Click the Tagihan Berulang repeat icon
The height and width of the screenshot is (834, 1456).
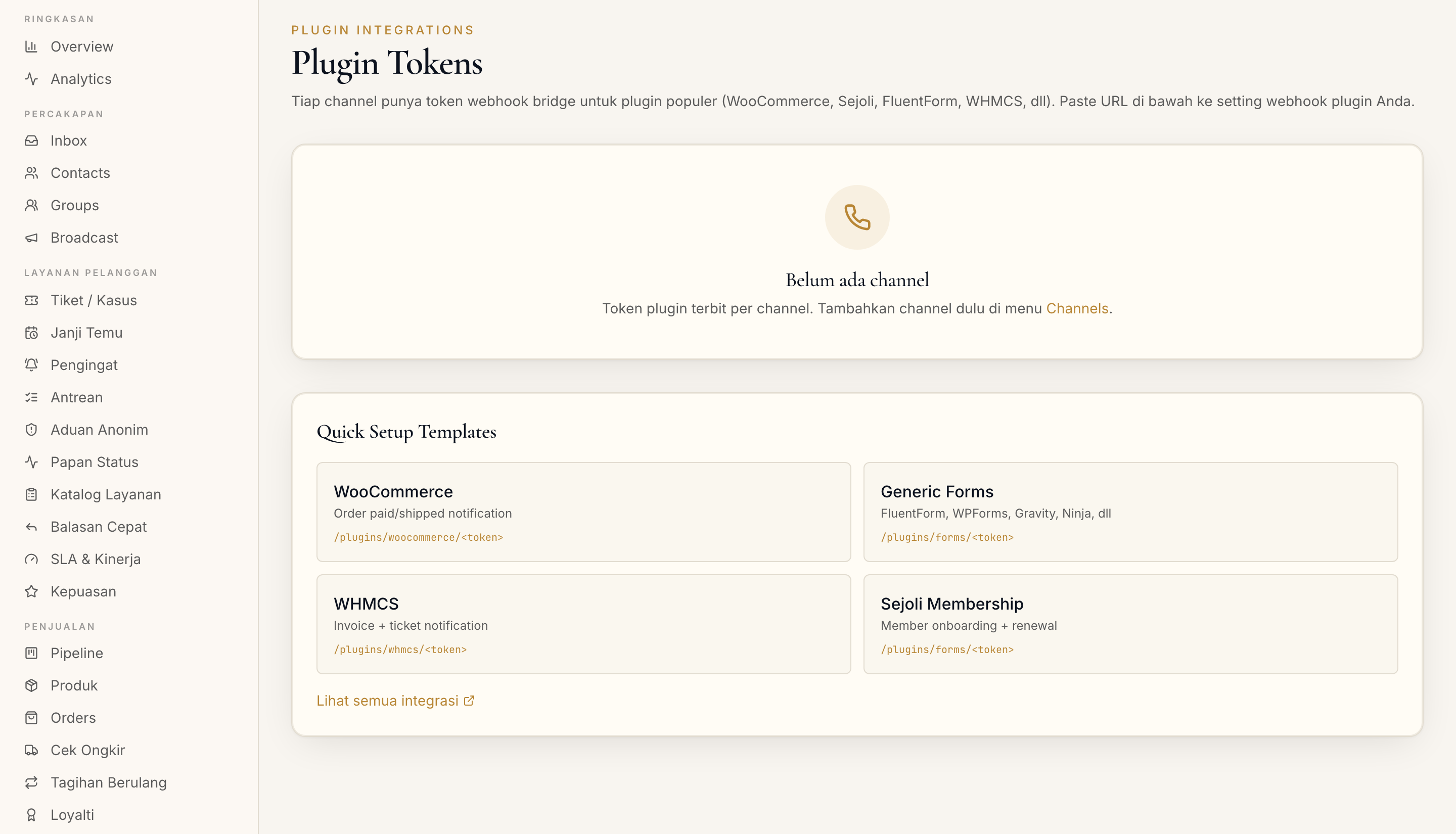tap(31, 782)
